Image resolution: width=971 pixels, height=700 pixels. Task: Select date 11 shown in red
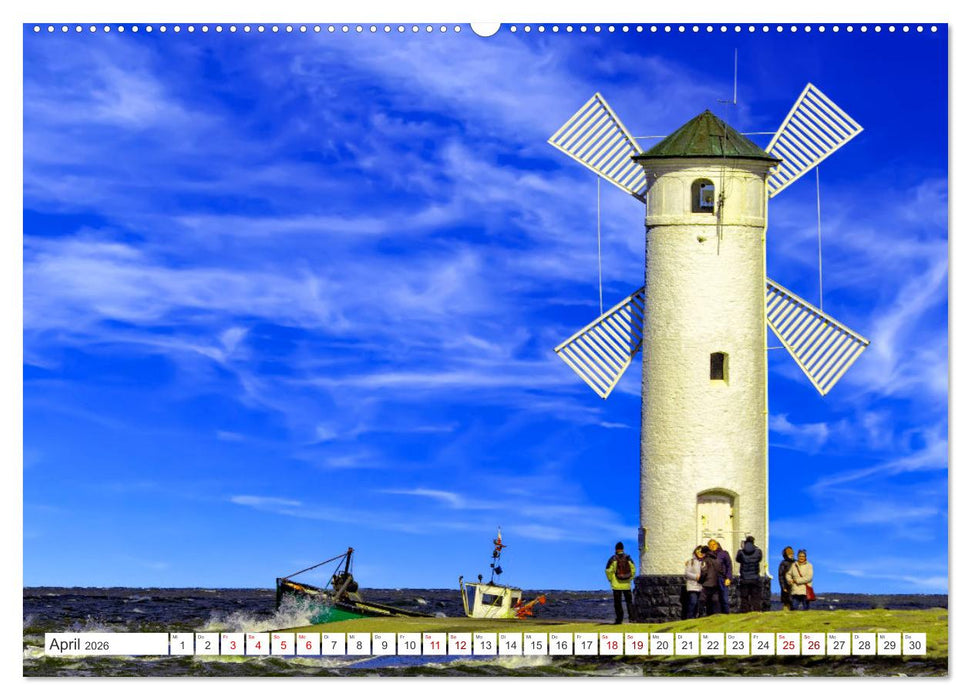pos(437,645)
